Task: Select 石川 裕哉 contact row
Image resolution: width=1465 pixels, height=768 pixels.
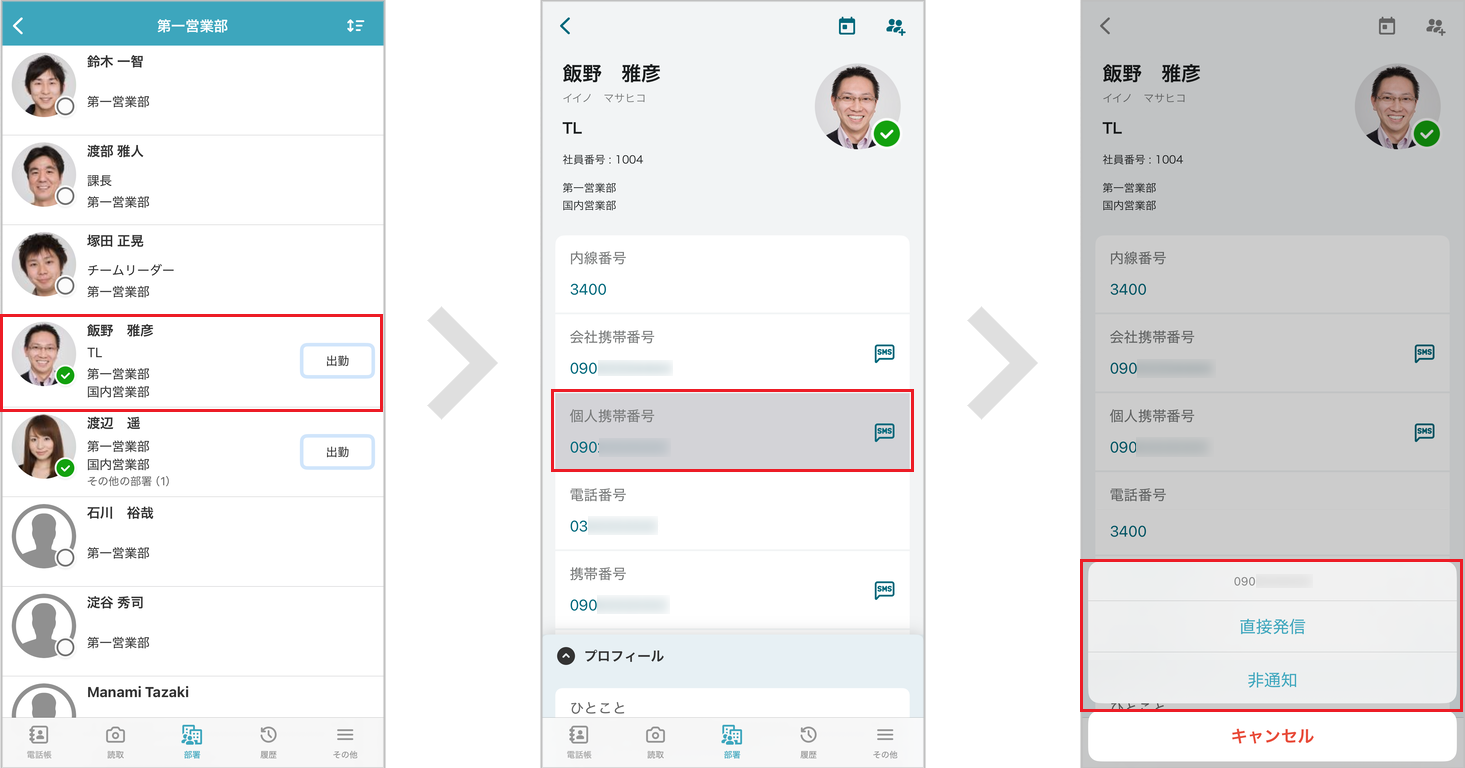Action: pyautogui.click(x=193, y=542)
